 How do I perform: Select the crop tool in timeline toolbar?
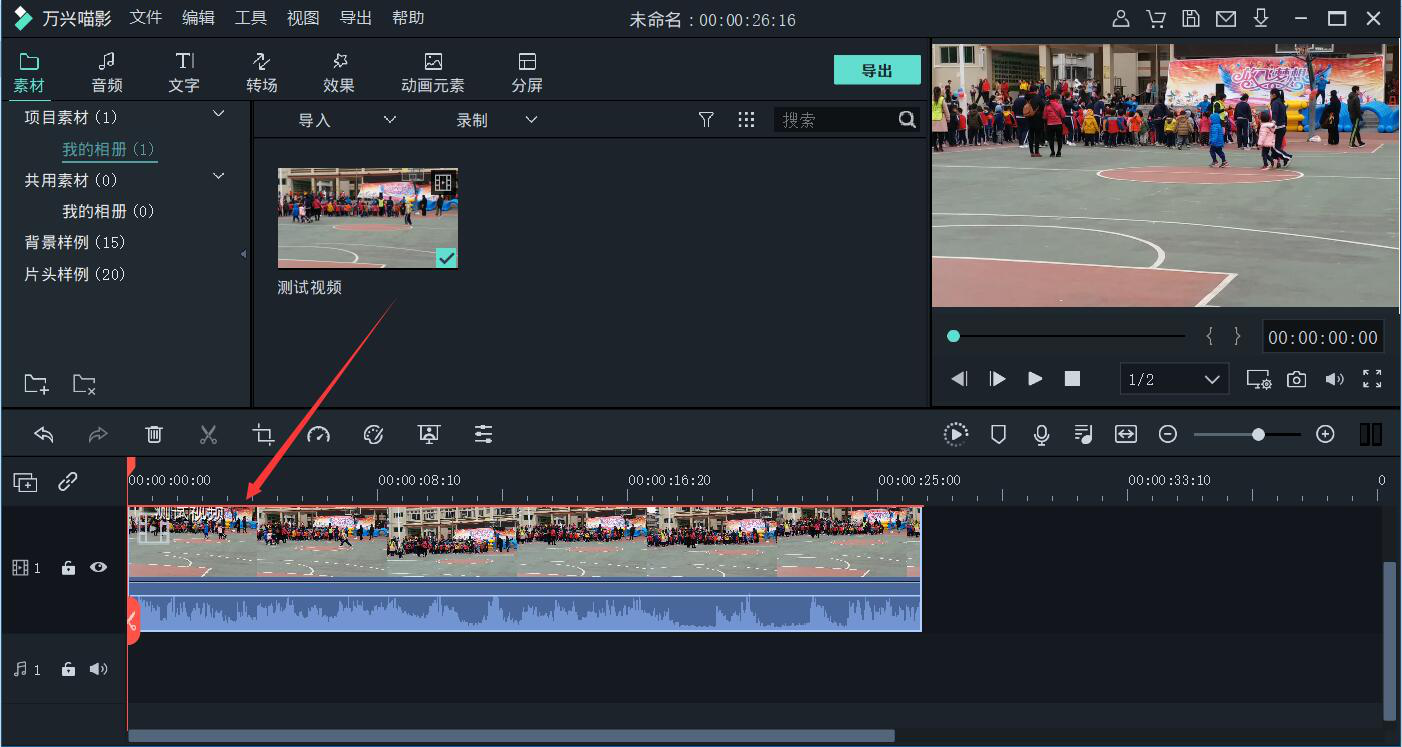pos(263,434)
